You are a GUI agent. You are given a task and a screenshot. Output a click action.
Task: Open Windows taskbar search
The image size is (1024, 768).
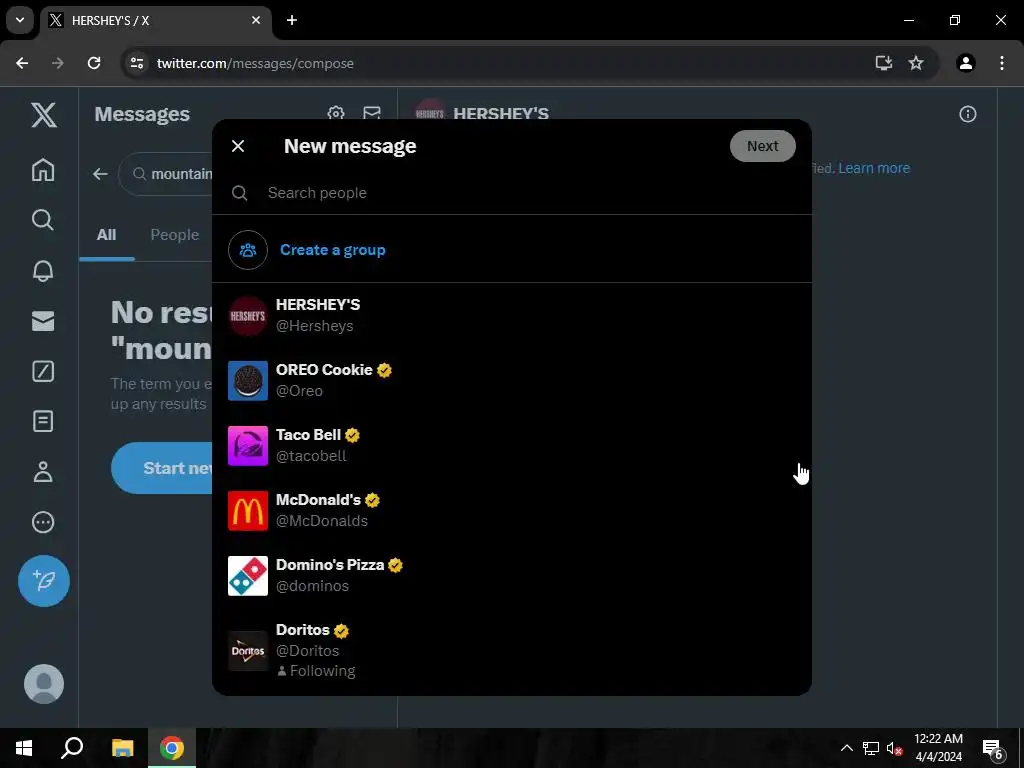click(x=72, y=748)
